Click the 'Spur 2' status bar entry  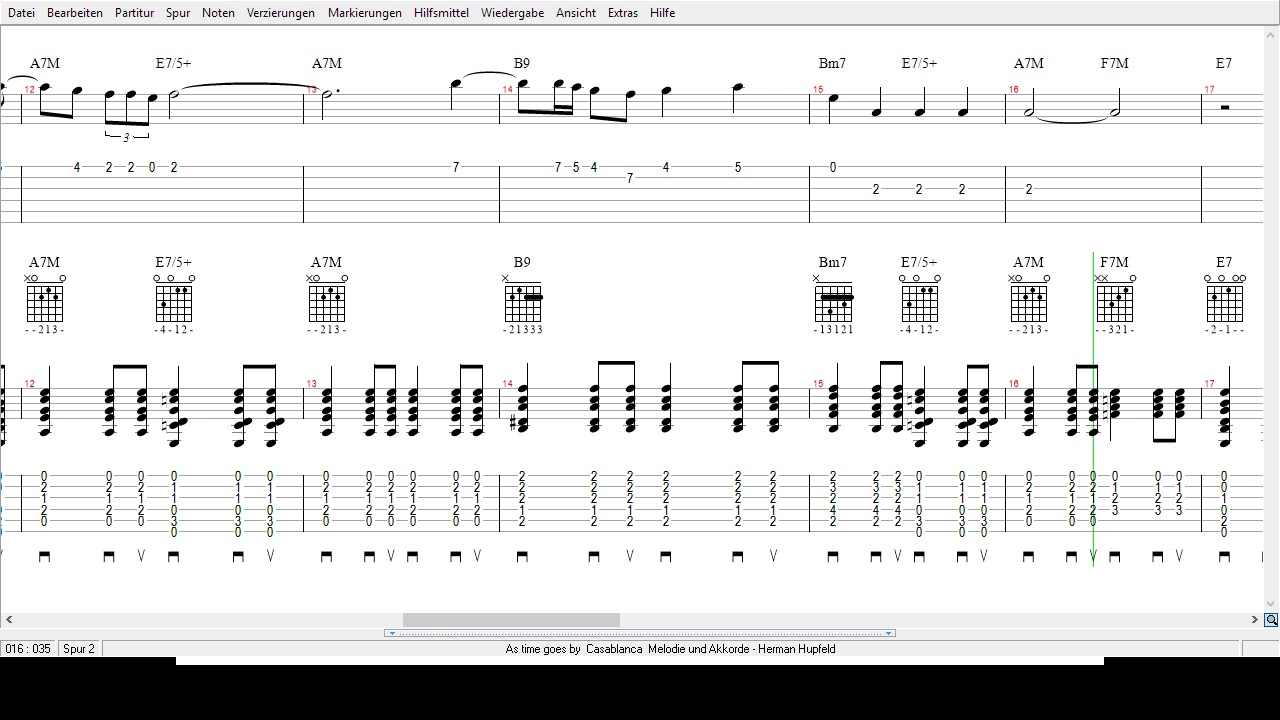[x=79, y=649]
